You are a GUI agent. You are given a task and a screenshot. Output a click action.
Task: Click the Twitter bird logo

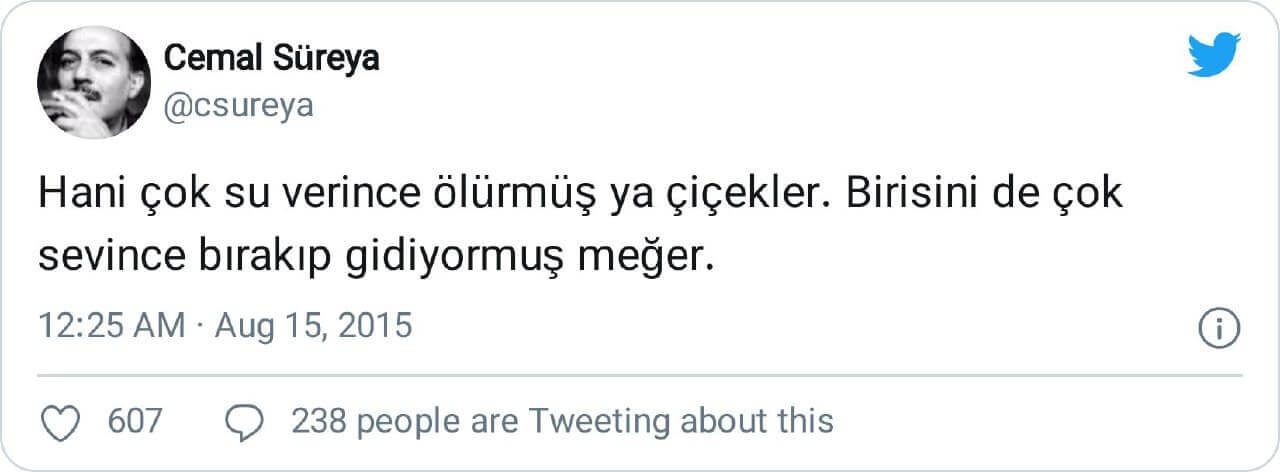click(1213, 54)
